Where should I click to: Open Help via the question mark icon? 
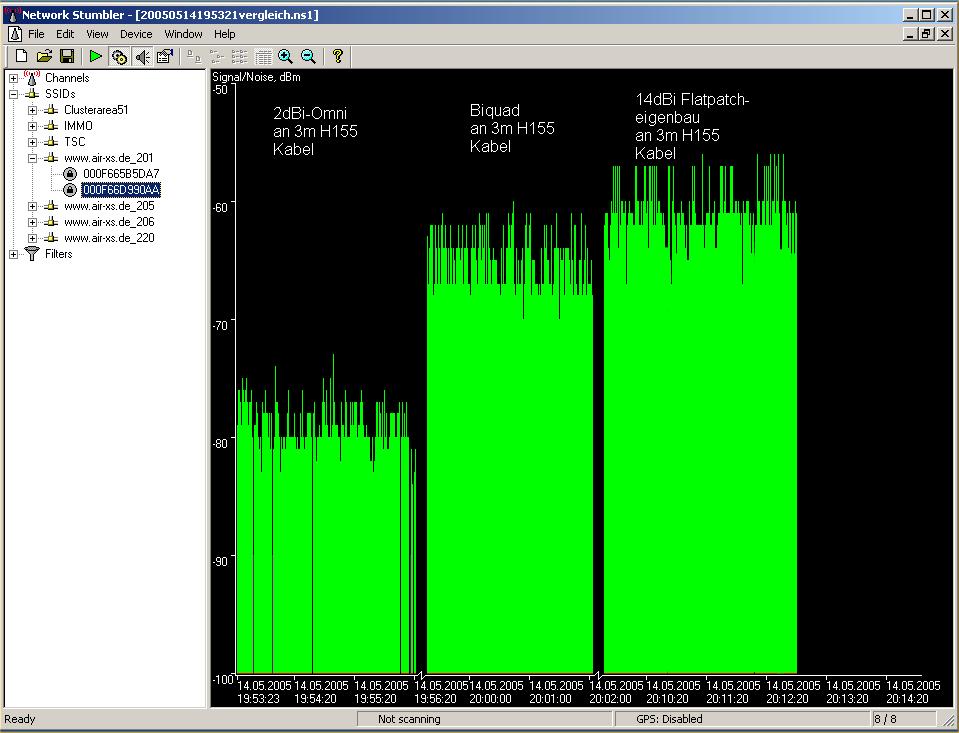[338, 56]
